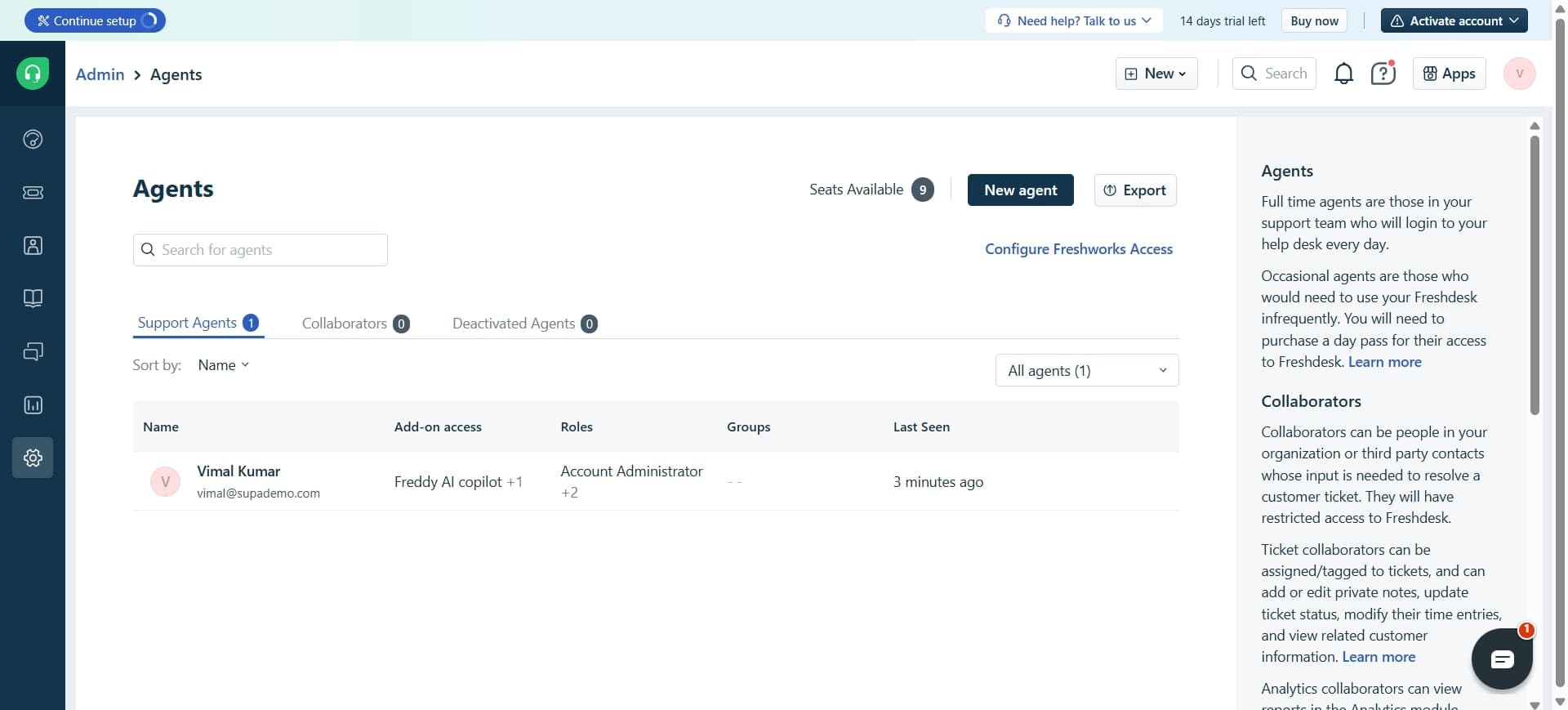Open Configure Freshworks Access link
Viewport: 1568px width, 710px height.
(x=1078, y=248)
